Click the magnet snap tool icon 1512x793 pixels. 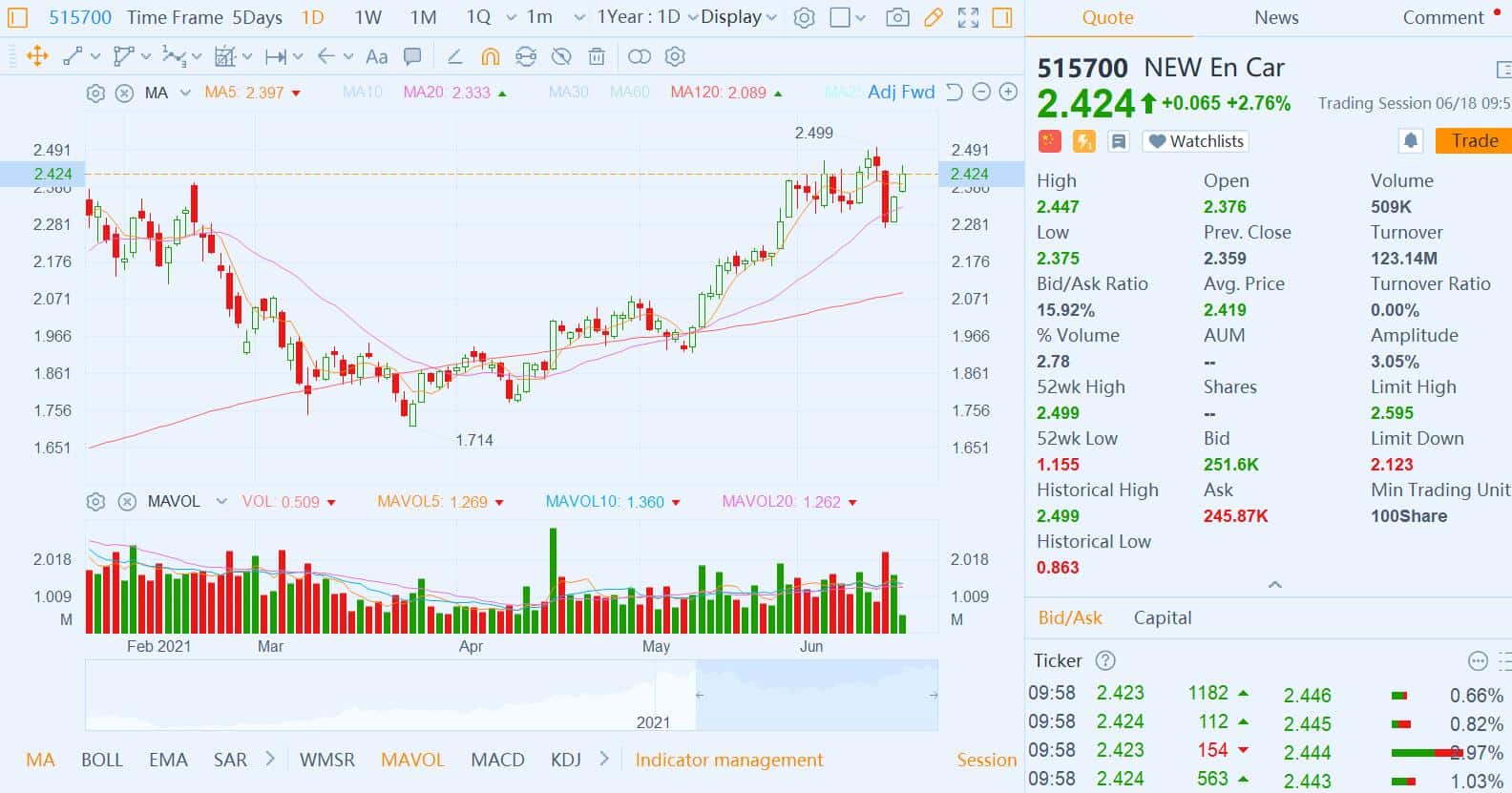click(x=490, y=57)
